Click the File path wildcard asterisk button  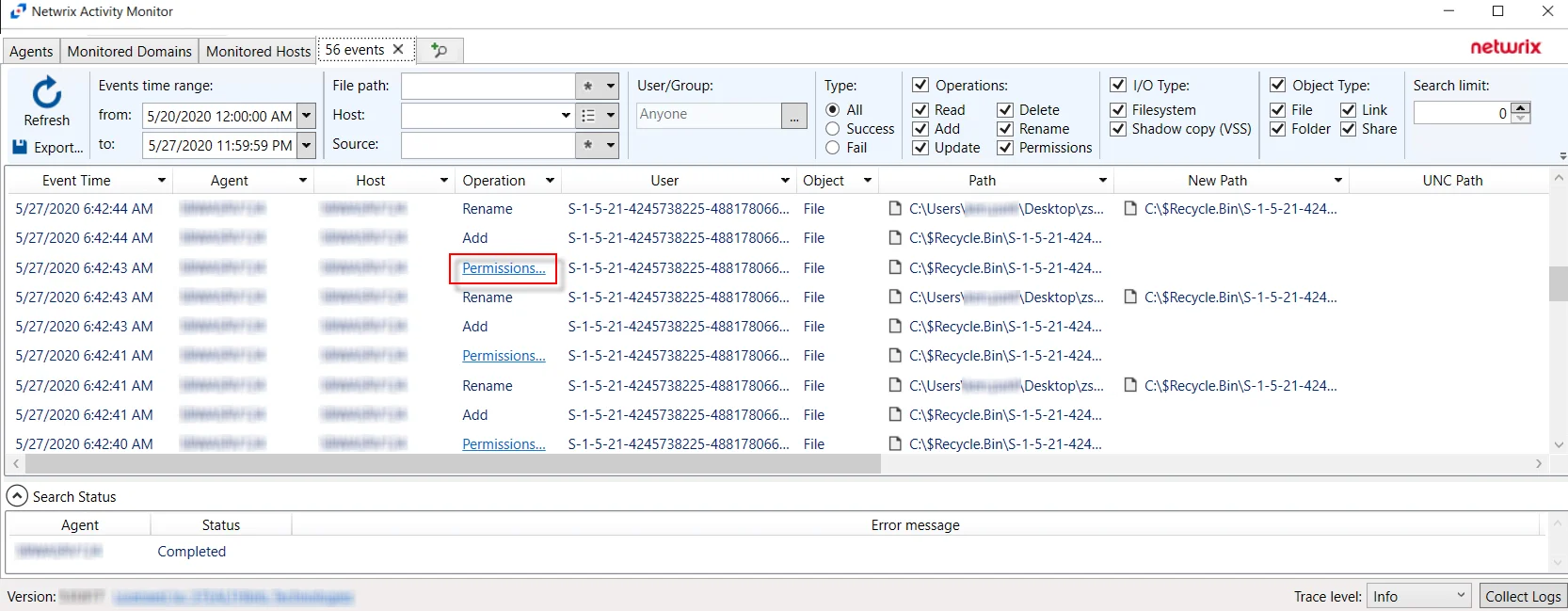pos(588,86)
